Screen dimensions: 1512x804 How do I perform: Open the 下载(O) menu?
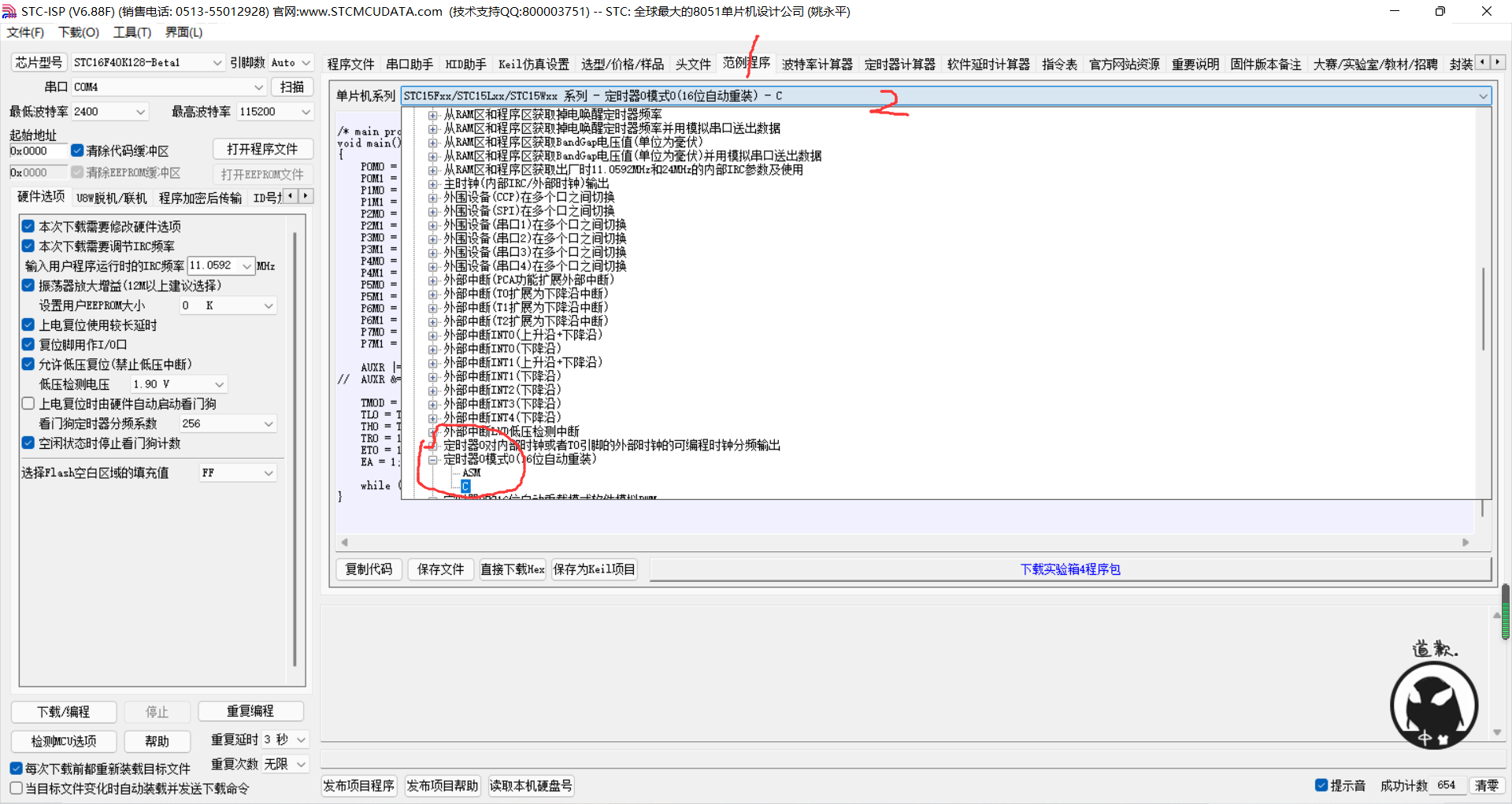[x=79, y=32]
